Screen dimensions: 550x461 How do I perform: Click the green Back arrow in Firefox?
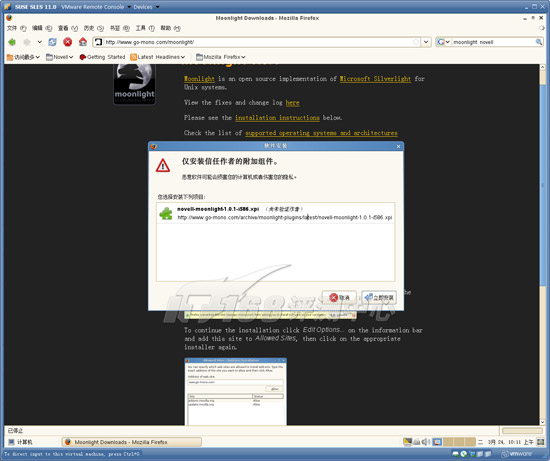(12, 42)
